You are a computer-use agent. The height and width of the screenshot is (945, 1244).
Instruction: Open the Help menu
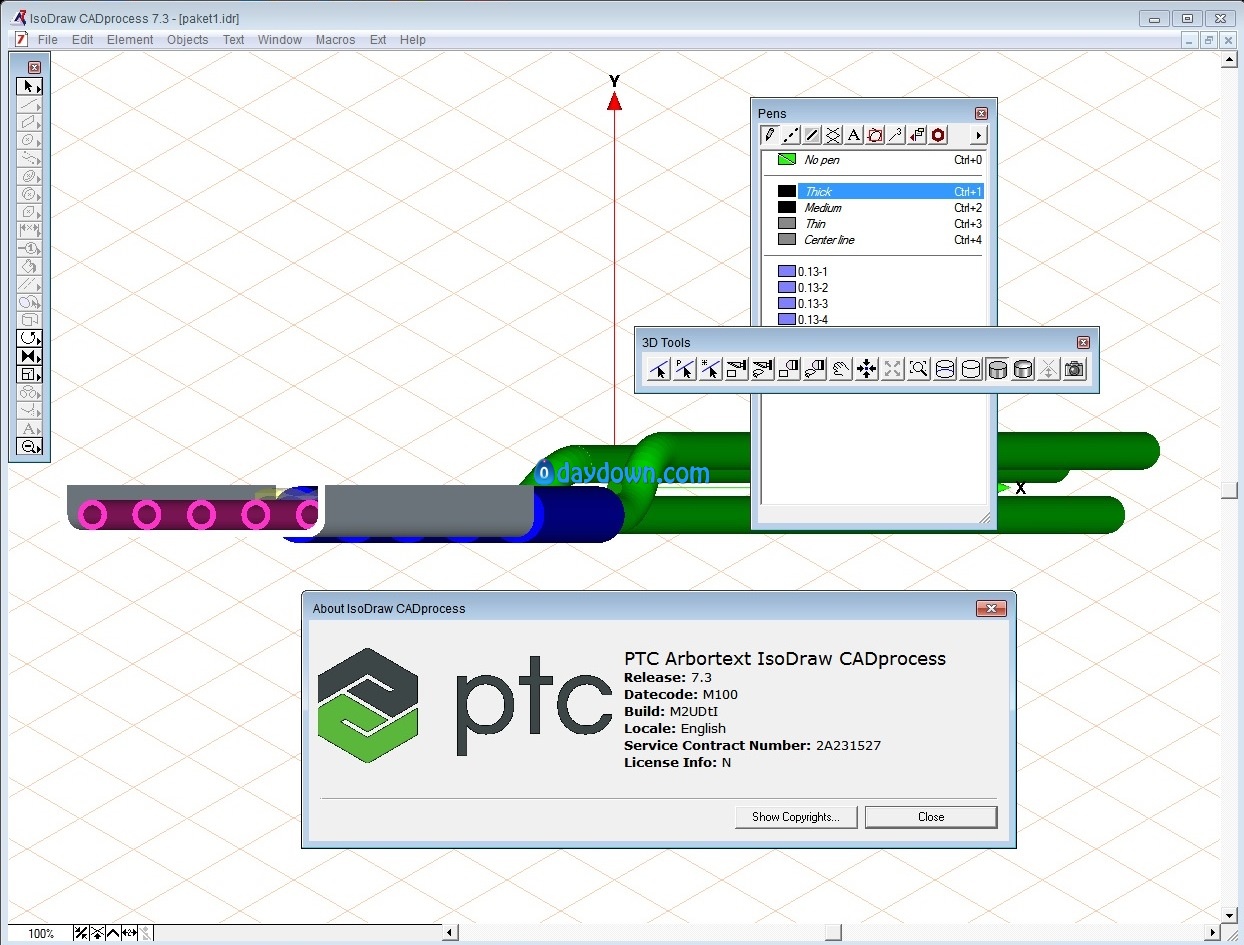pyautogui.click(x=412, y=40)
